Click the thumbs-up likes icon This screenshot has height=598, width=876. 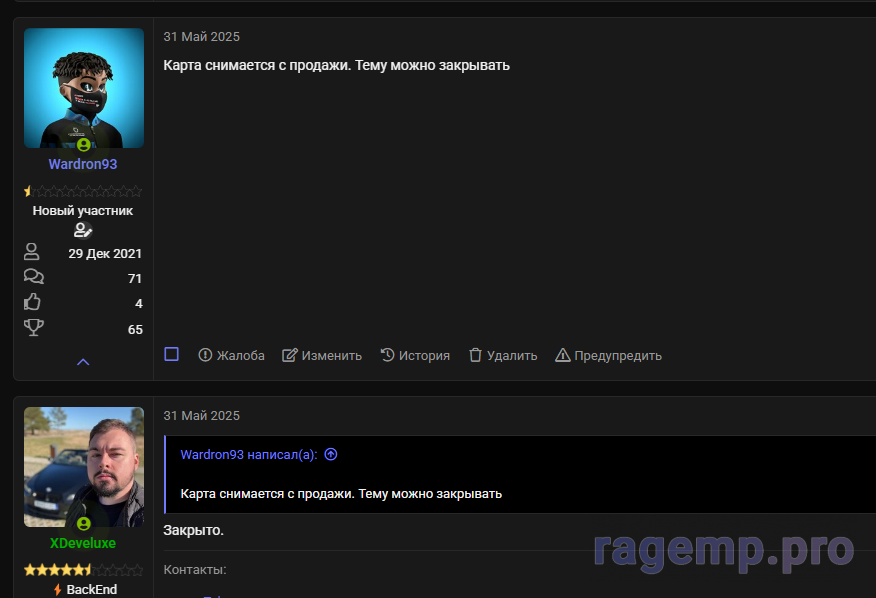point(32,302)
